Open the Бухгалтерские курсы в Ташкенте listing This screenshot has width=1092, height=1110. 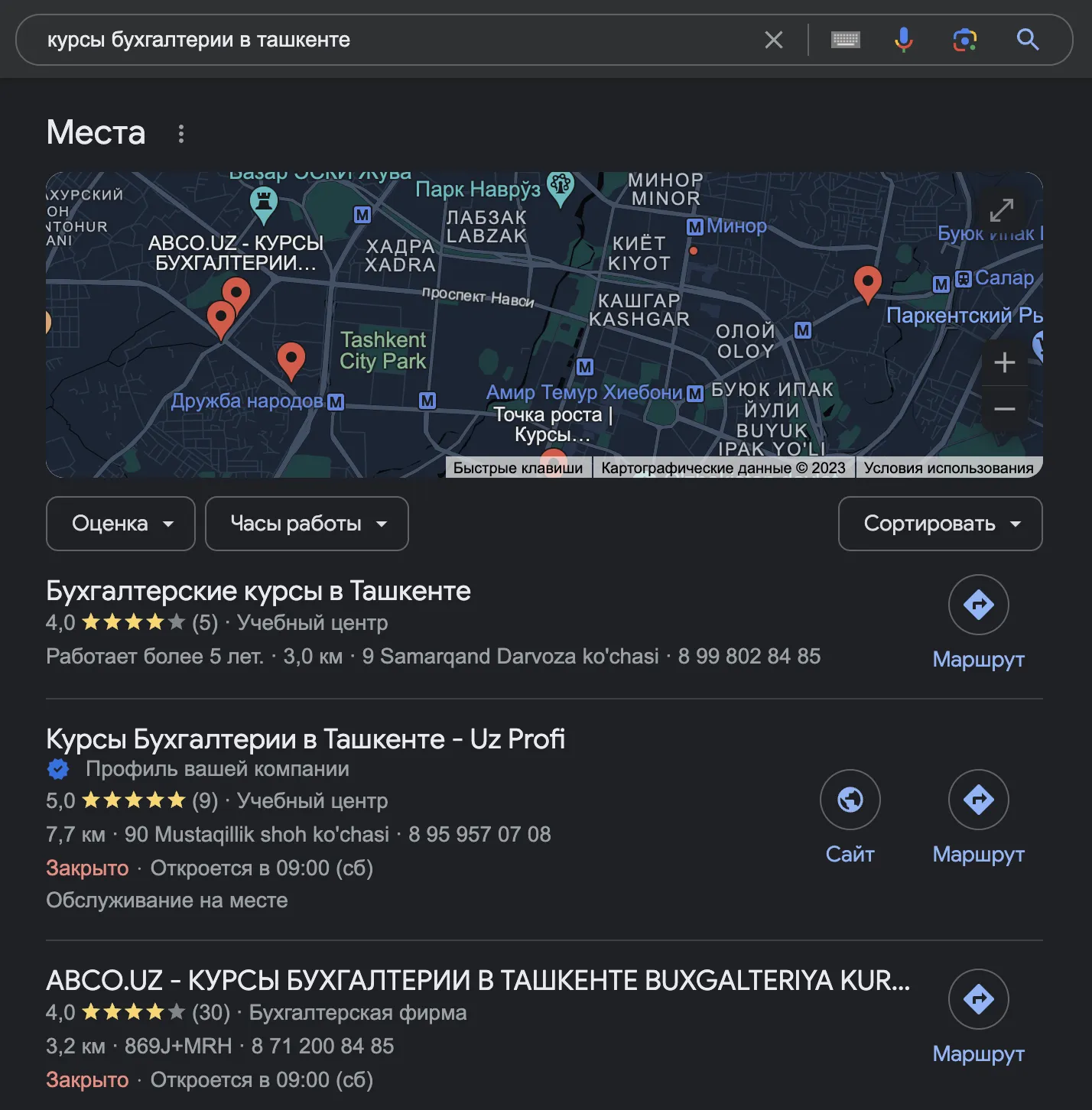(258, 591)
